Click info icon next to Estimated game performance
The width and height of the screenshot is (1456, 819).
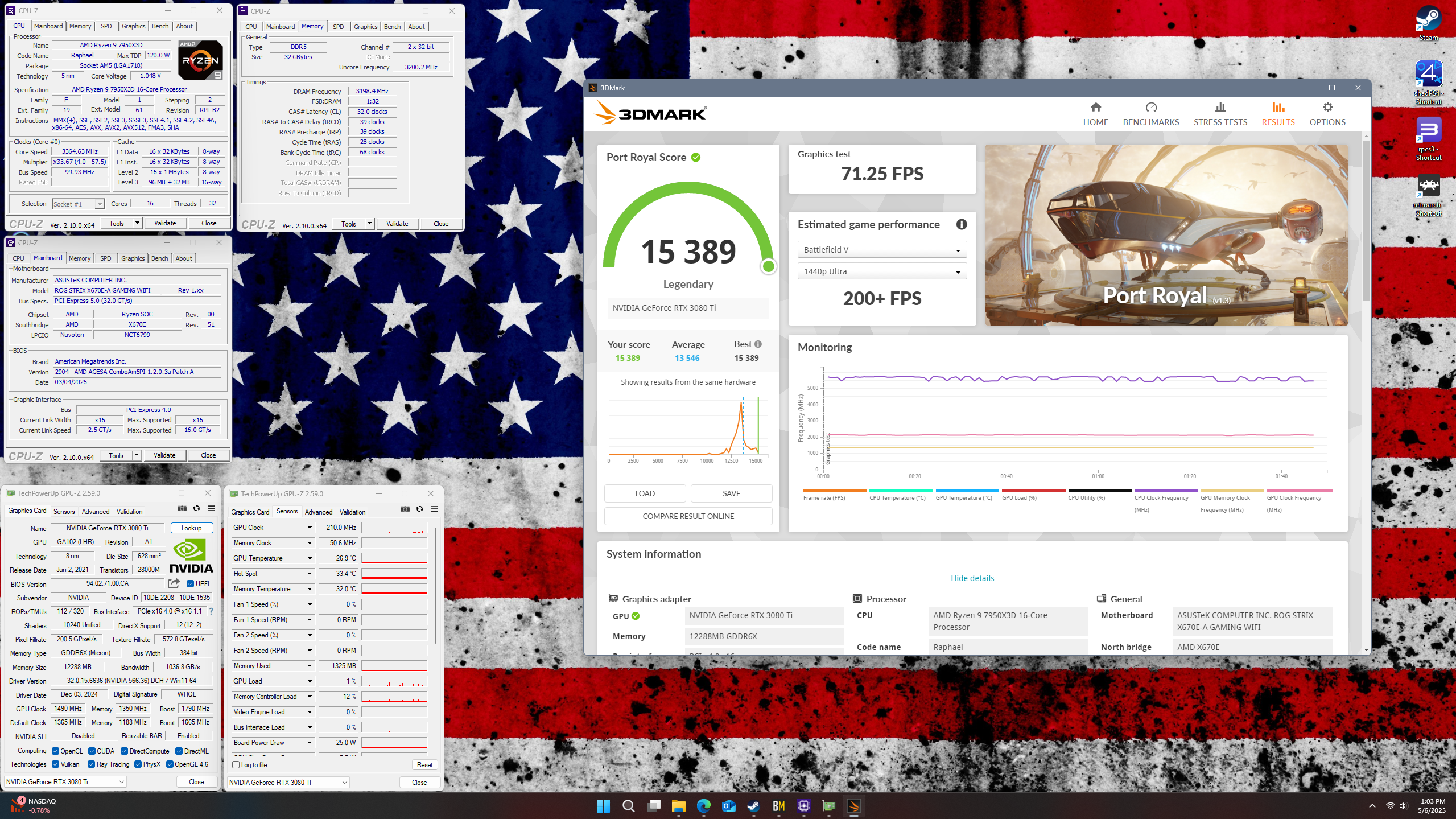coord(962,224)
